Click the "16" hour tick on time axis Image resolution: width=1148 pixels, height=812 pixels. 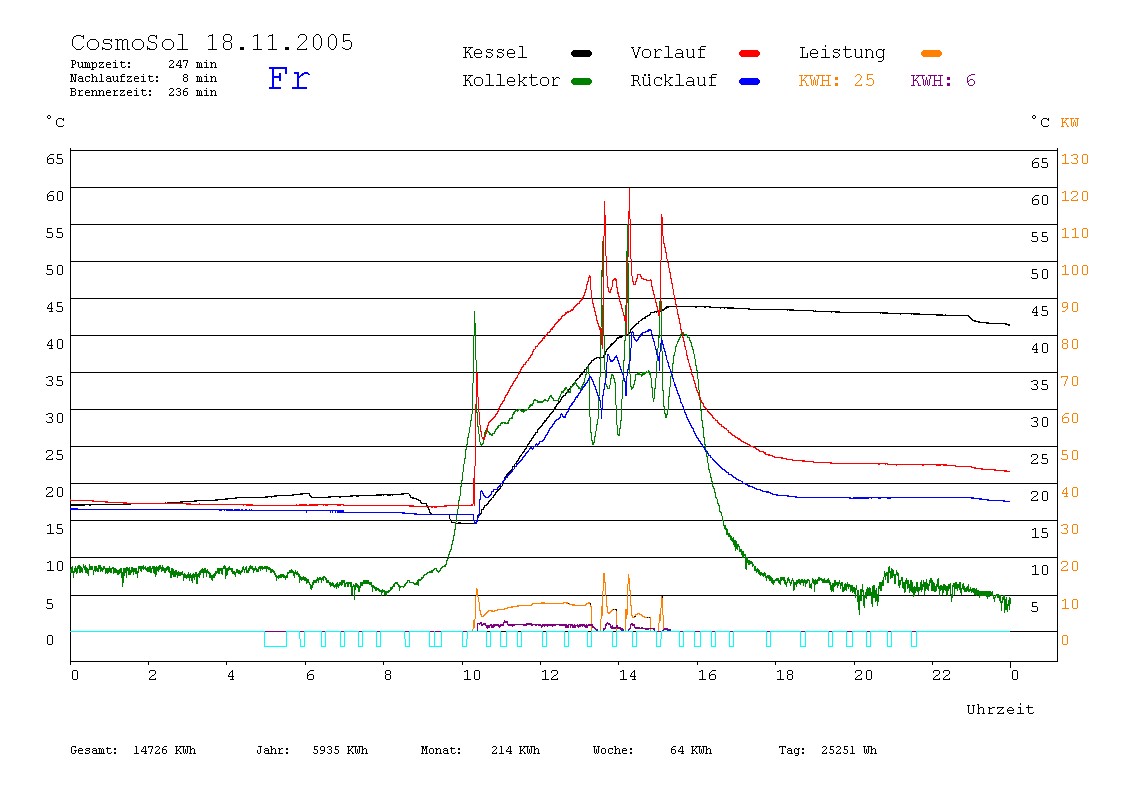tap(707, 675)
